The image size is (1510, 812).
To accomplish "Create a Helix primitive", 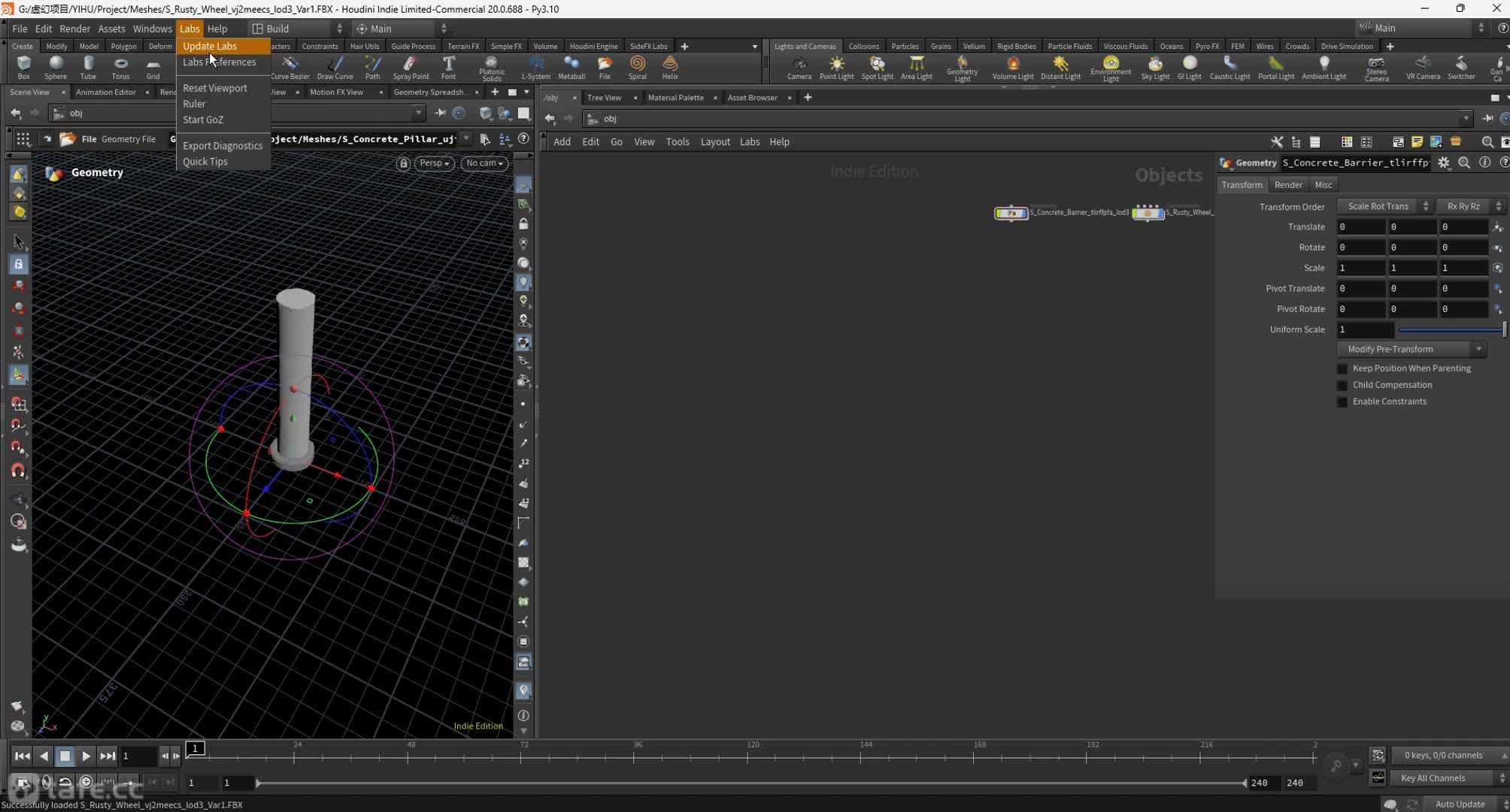I will coord(670,67).
